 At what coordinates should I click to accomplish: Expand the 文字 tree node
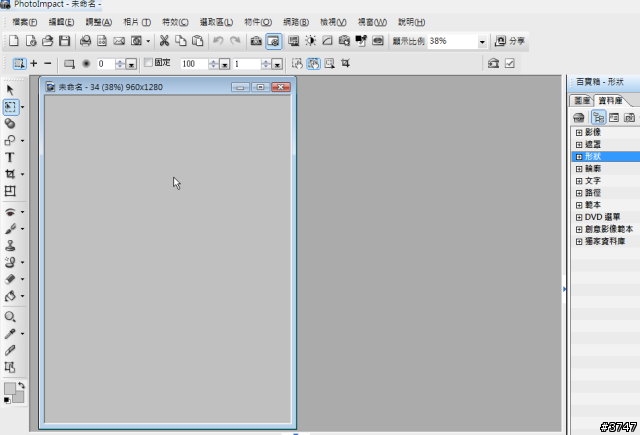click(x=579, y=181)
